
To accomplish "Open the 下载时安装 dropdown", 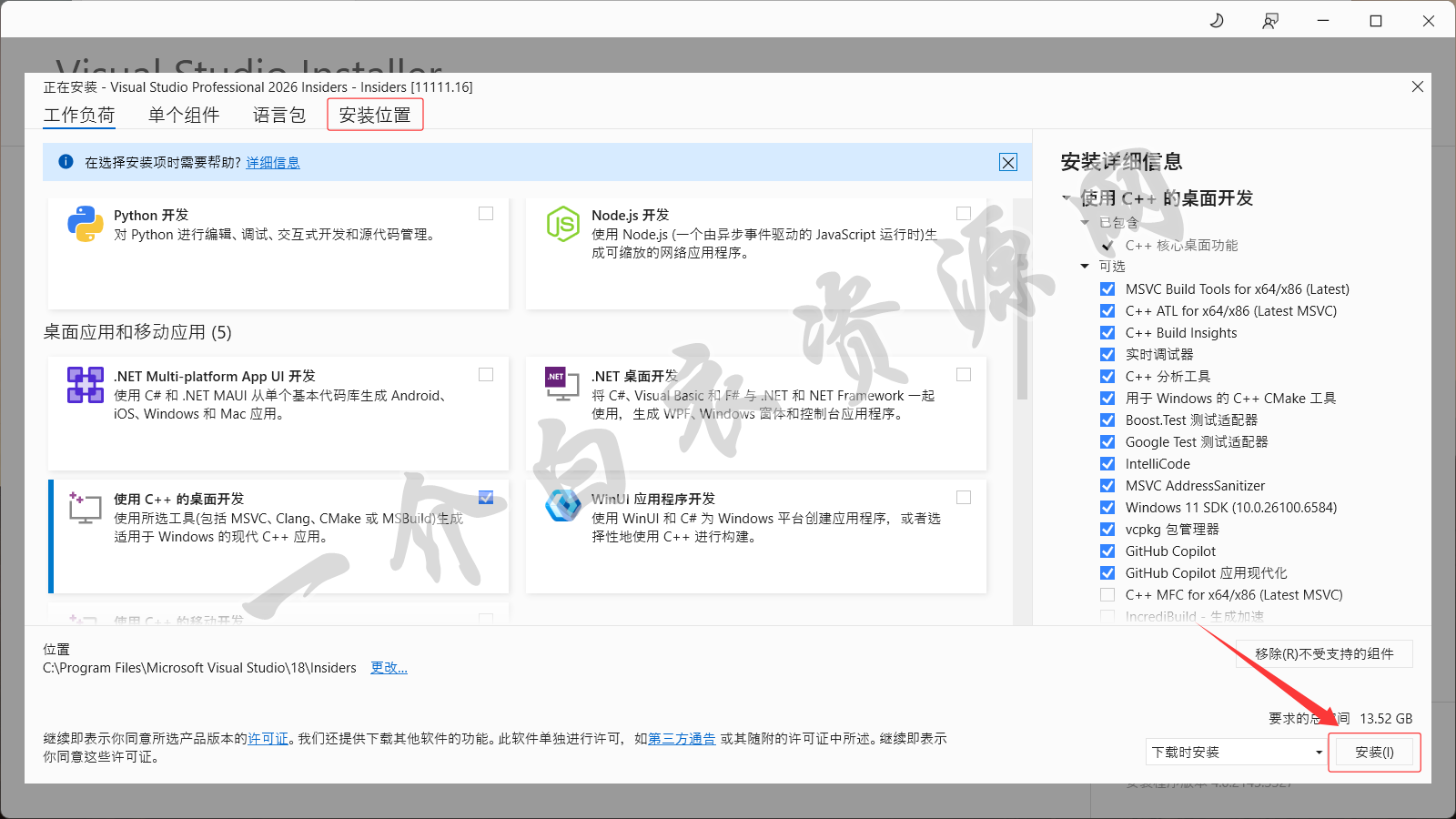I will (1237, 753).
